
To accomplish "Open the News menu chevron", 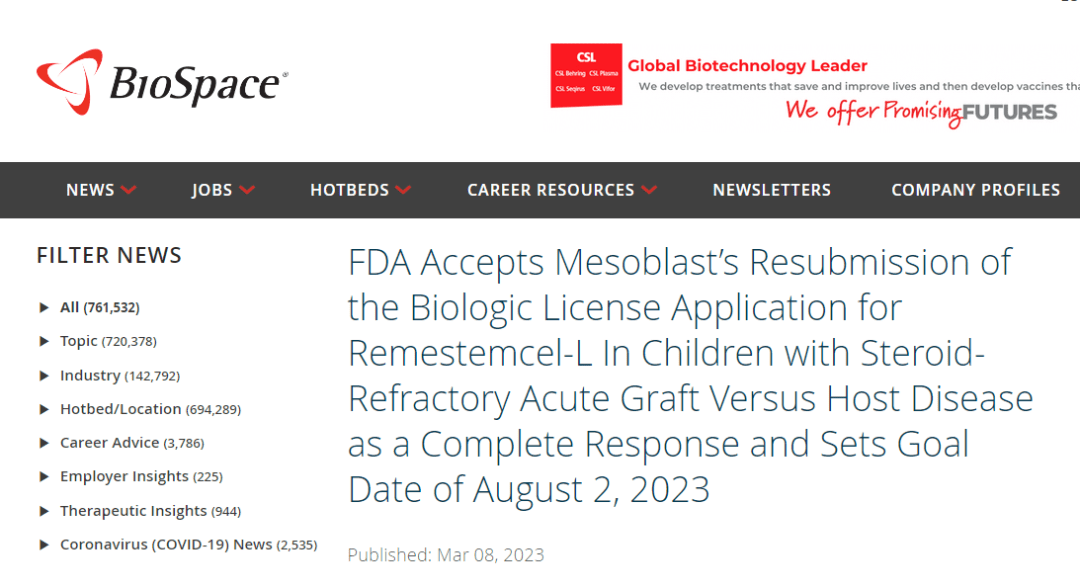I will click(x=128, y=190).
